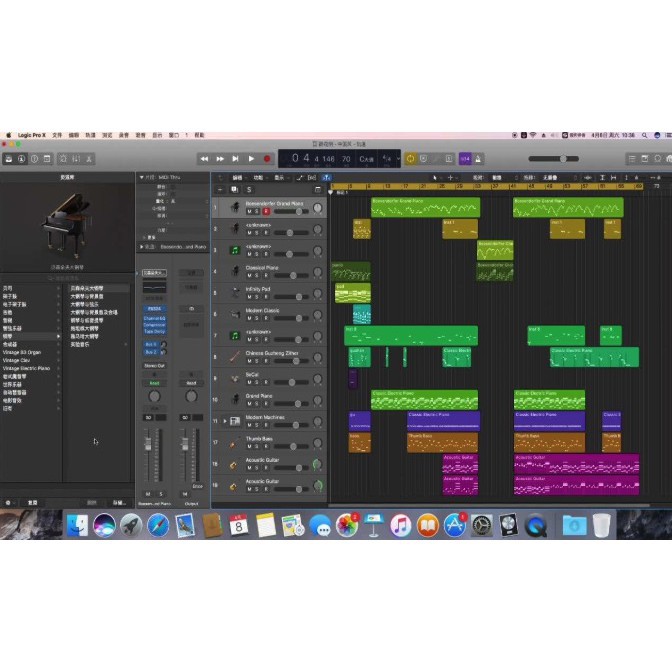This screenshot has width=672, height=672.
Task: Open Launchpad rocket icon in Dock
Action: click(x=131, y=525)
